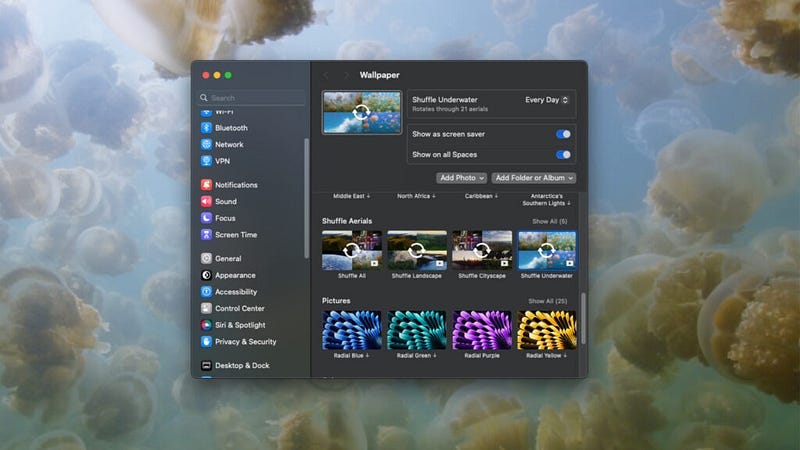
Task: Select the VPN icon in sidebar
Action: tap(206, 161)
